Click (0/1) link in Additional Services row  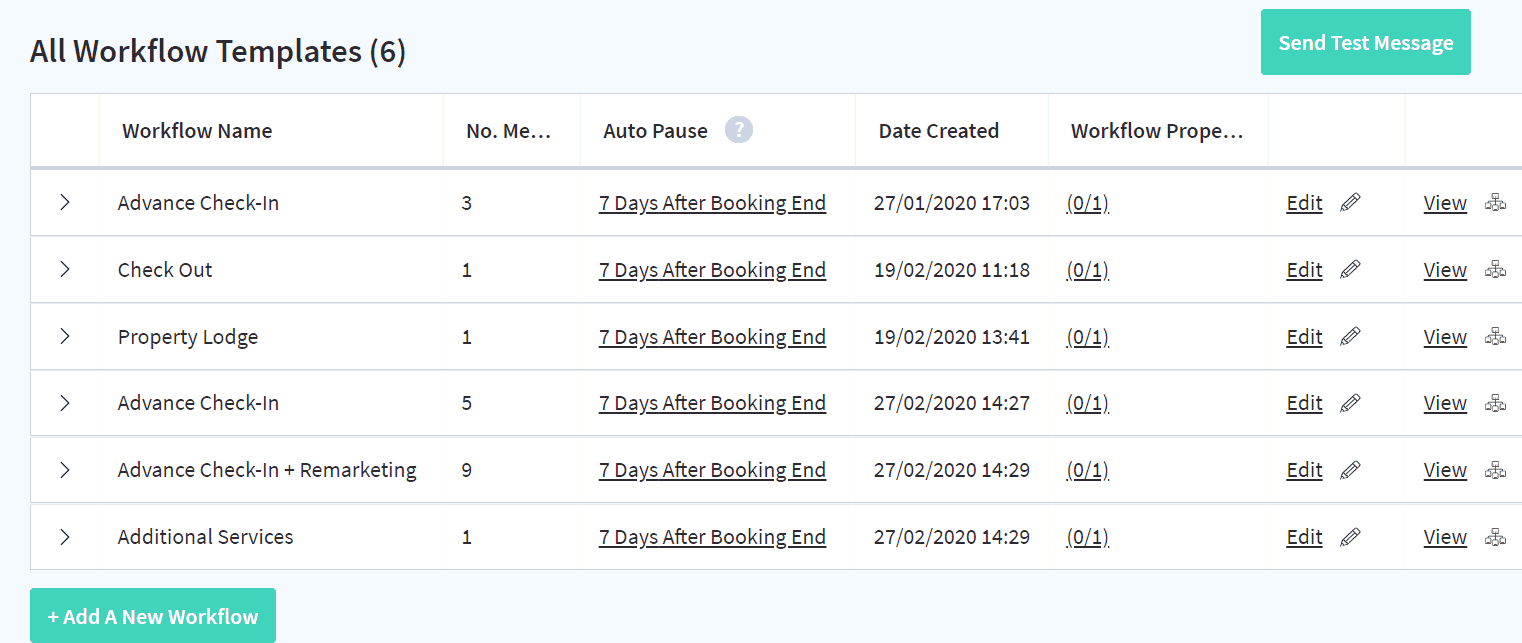click(x=1088, y=537)
